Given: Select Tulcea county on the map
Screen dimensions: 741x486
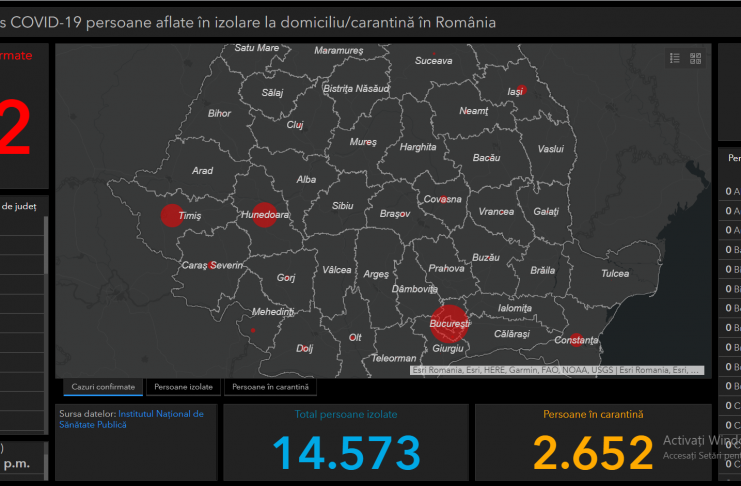Looking at the screenshot, I should (x=615, y=273).
